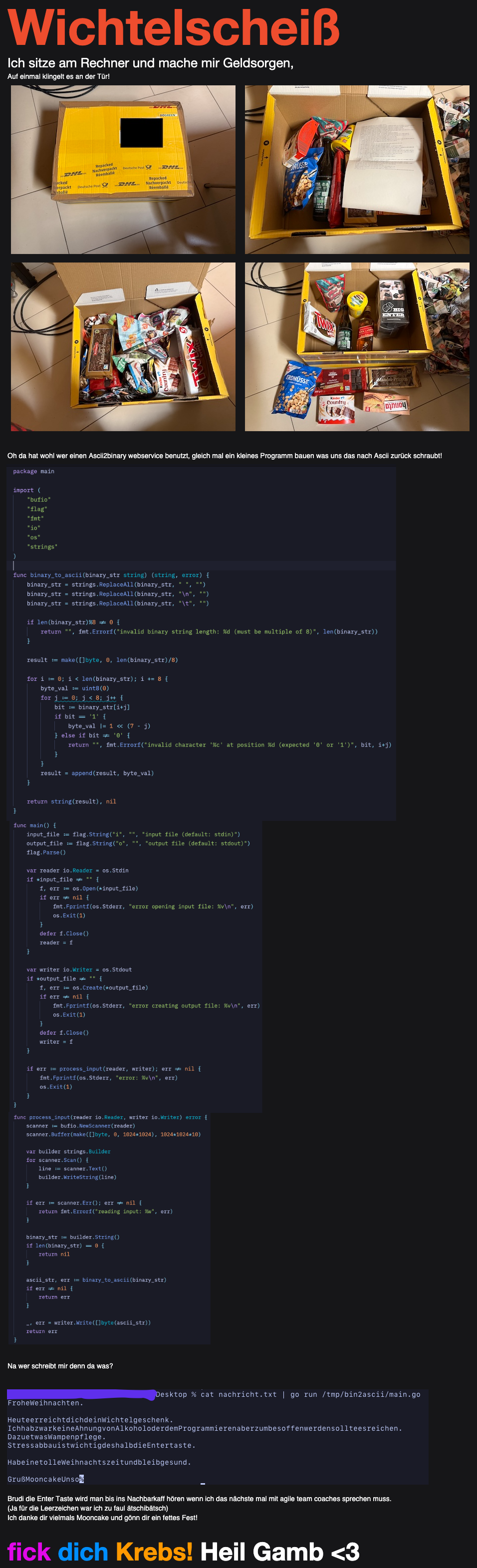
Task: Click the white 'Heil Gamb <3' footer text
Action: [279, 1552]
